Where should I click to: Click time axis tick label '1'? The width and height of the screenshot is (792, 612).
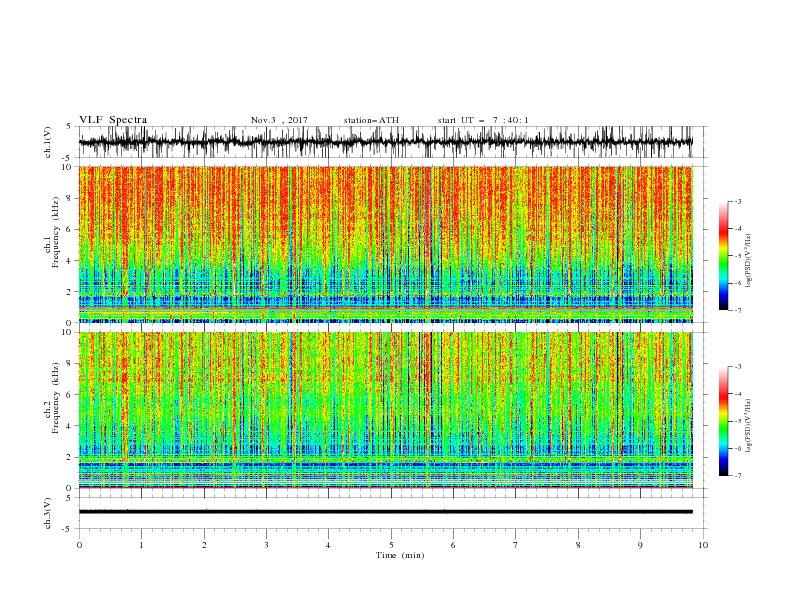pyautogui.click(x=141, y=545)
